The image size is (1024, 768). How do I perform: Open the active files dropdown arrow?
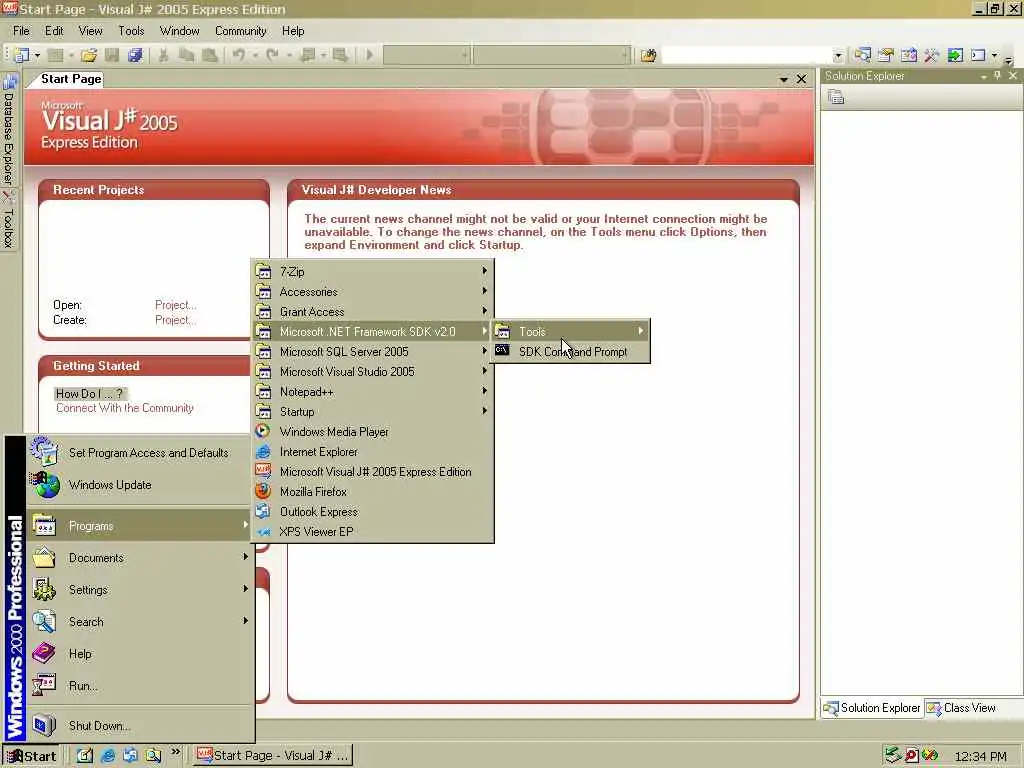783,80
